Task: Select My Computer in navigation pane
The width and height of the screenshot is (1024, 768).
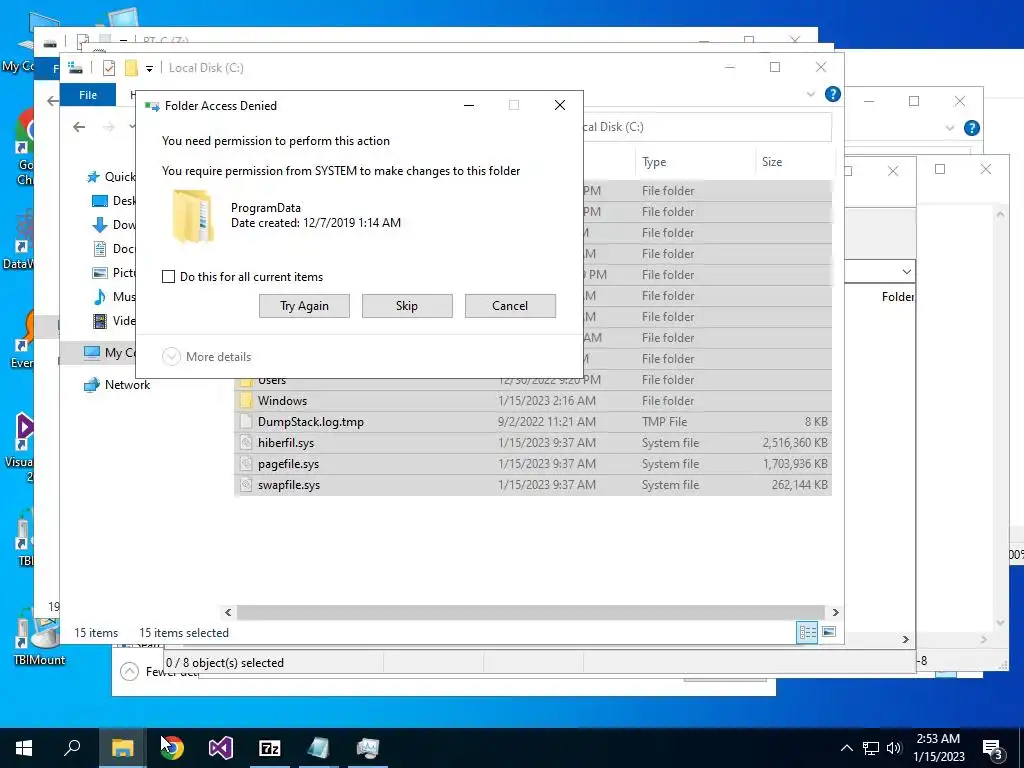Action: [x=109, y=353]
